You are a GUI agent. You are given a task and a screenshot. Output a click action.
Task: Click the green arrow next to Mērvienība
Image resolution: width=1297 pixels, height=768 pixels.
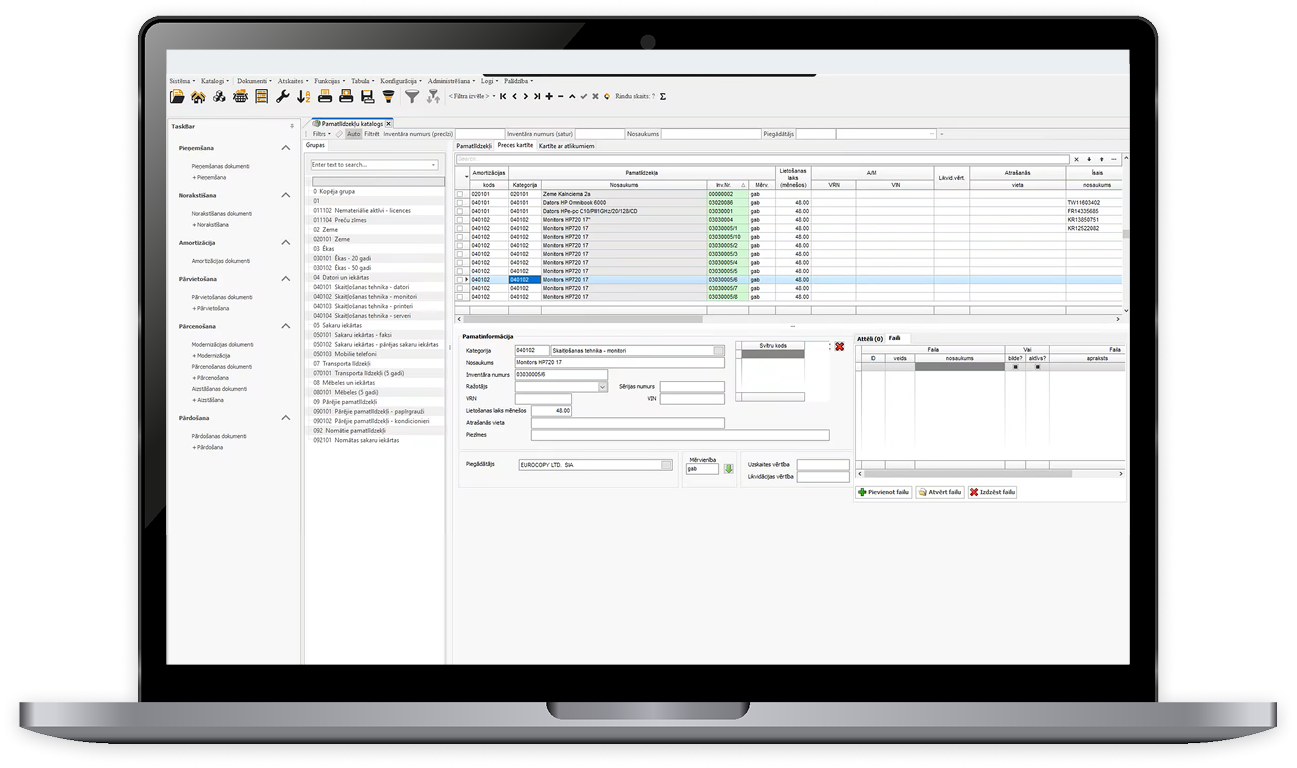[x=729, y=468]
